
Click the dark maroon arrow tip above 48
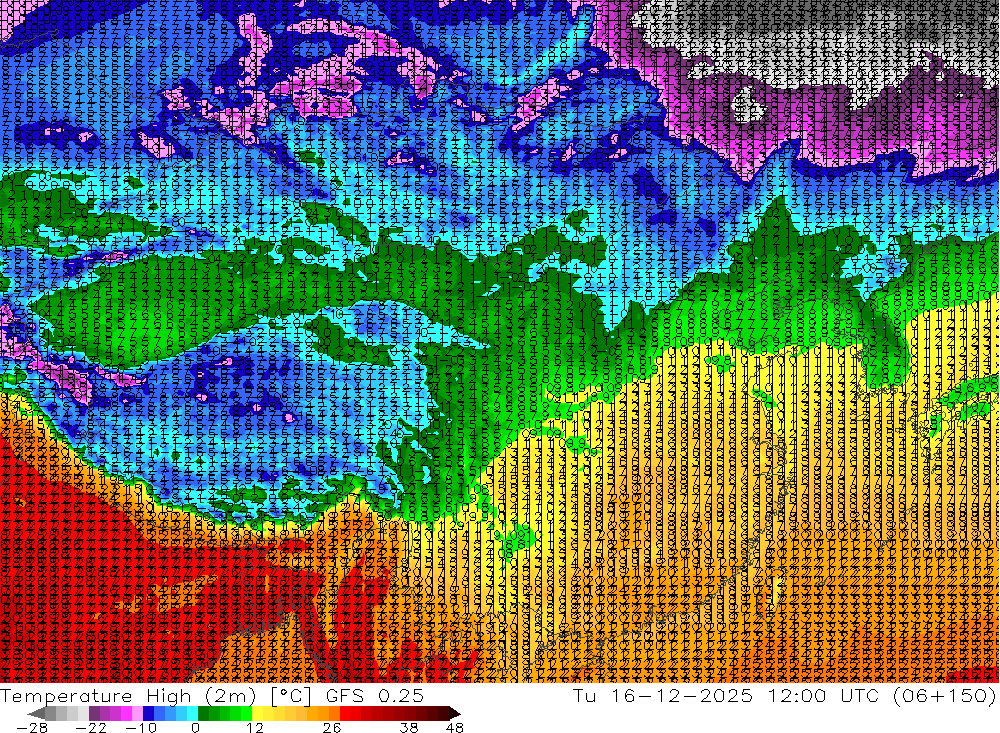coord(455,713)
